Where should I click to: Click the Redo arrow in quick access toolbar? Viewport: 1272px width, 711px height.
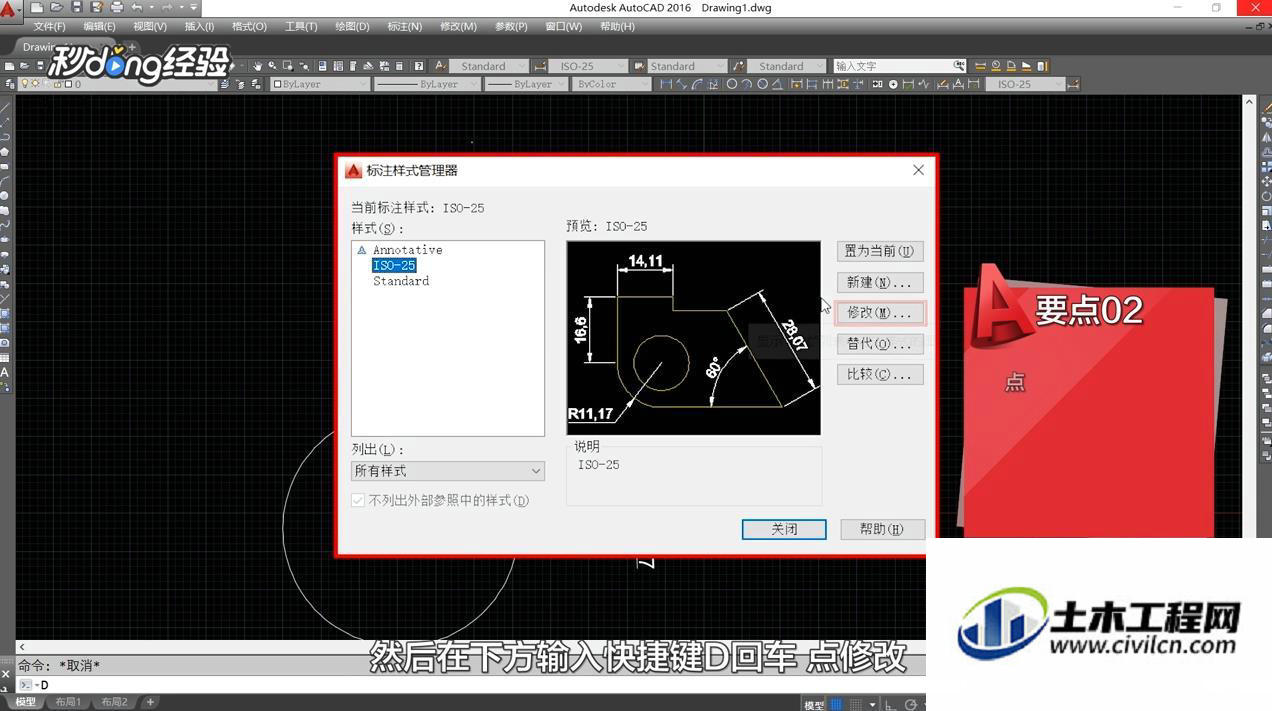click(167, 7)
